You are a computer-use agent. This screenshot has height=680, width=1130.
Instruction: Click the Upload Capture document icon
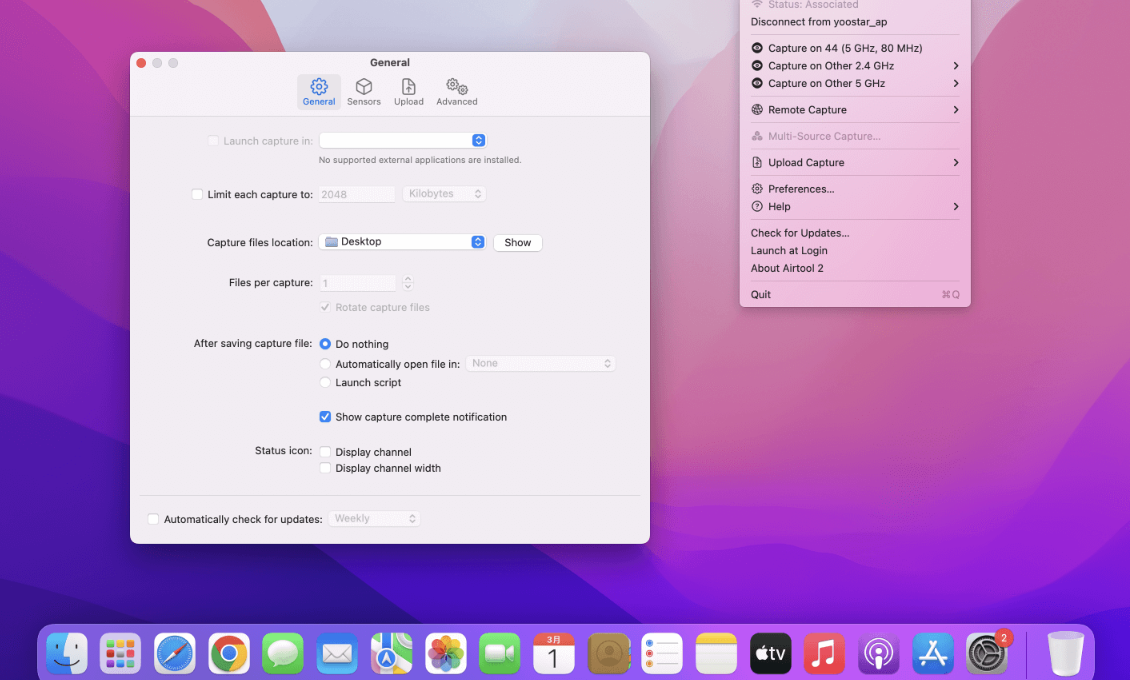click(x=757, y=163)
